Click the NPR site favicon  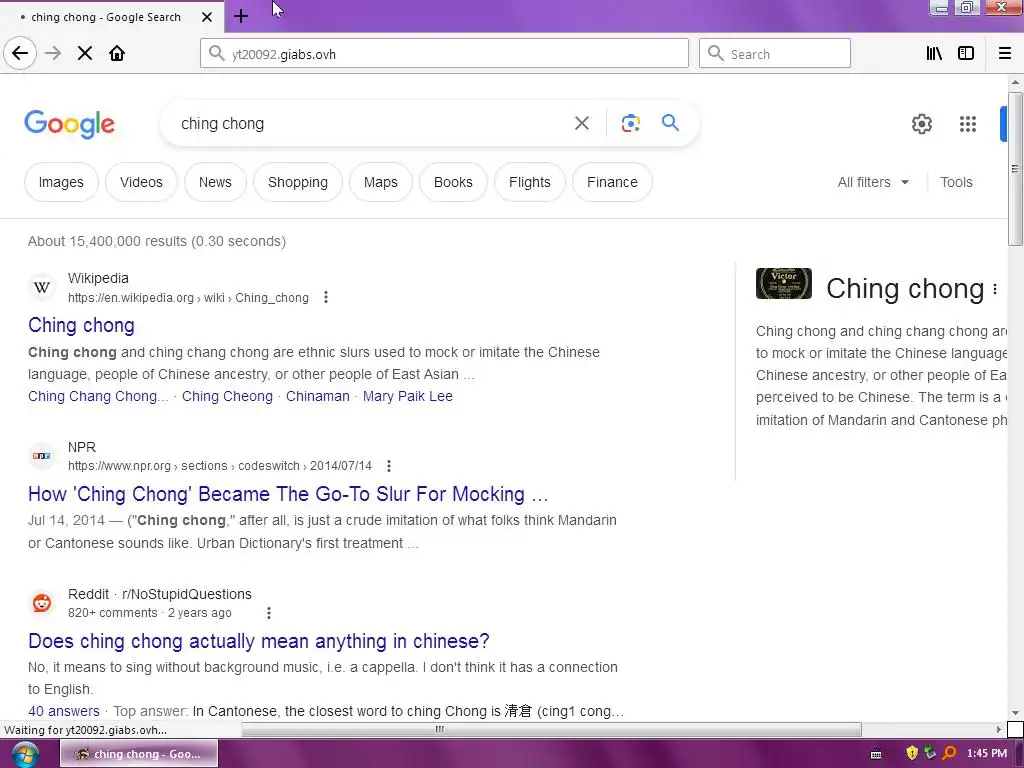click(x=42, y=455)
